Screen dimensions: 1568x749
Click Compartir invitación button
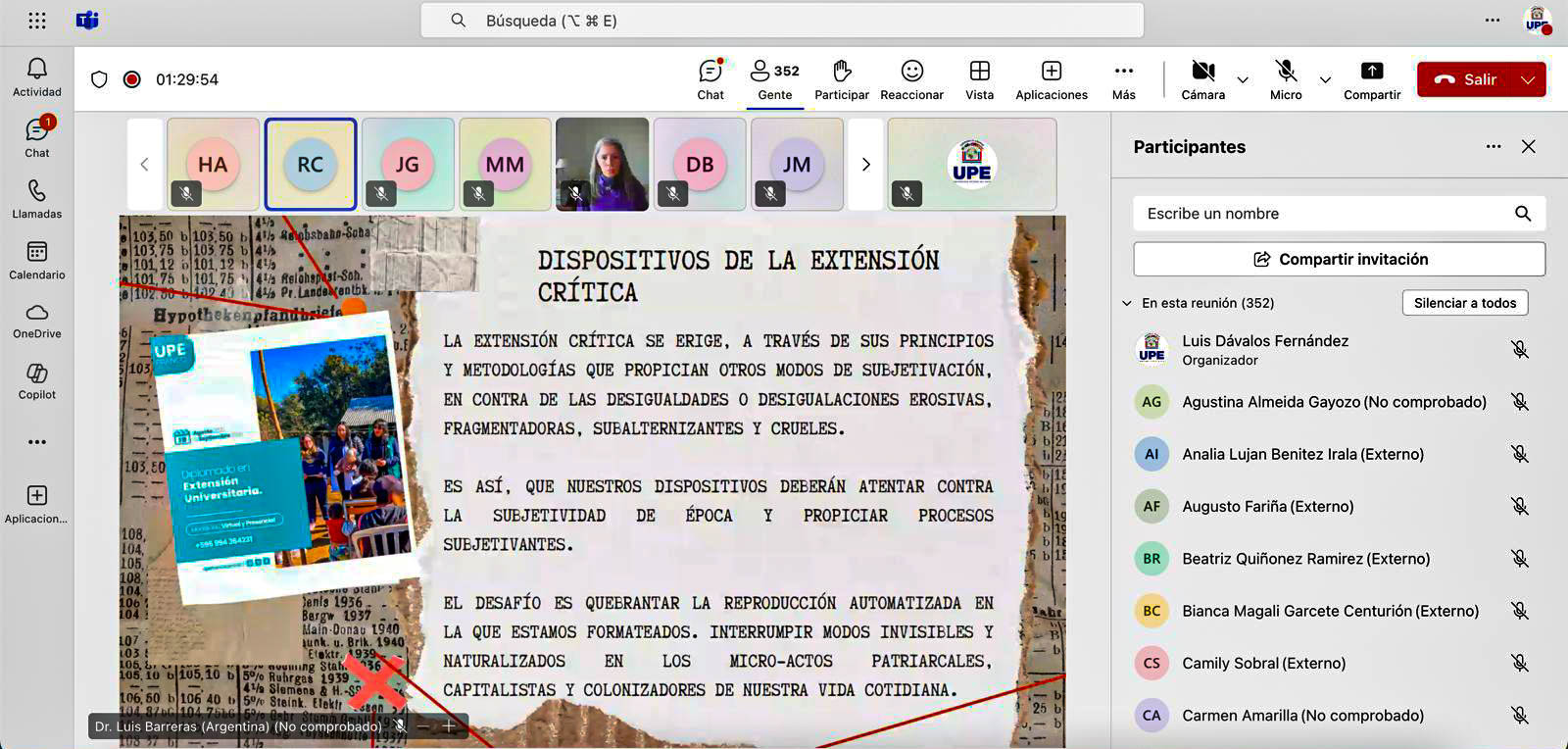pos(1340,259)
